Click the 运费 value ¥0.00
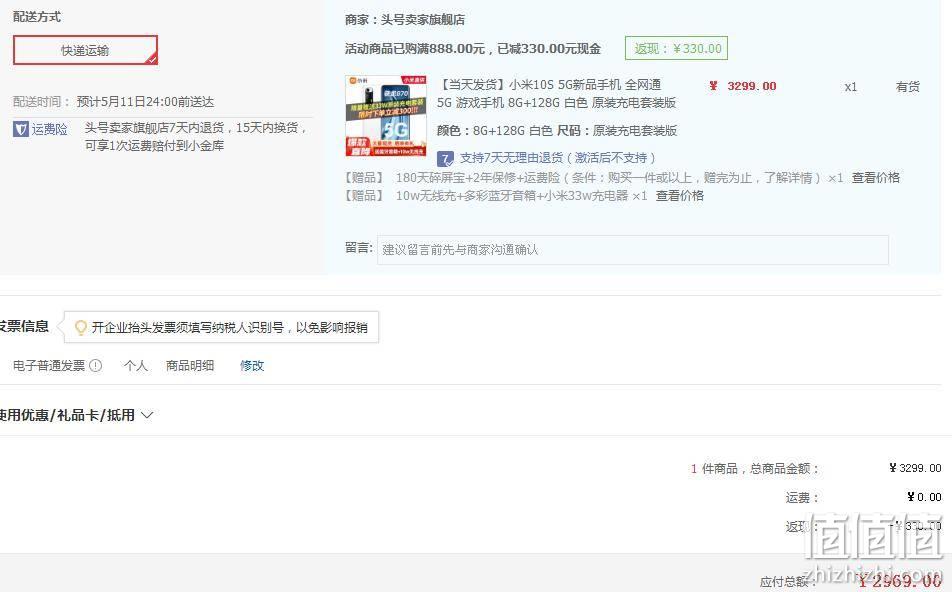The height and width of the screenshot is (592, 952). coord(924,497)
